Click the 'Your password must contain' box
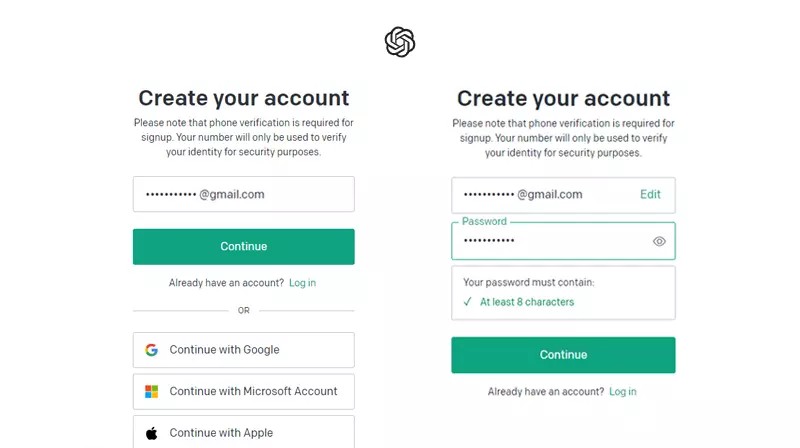This screenshot has height=448, width=800. click(x=563, y=292)
